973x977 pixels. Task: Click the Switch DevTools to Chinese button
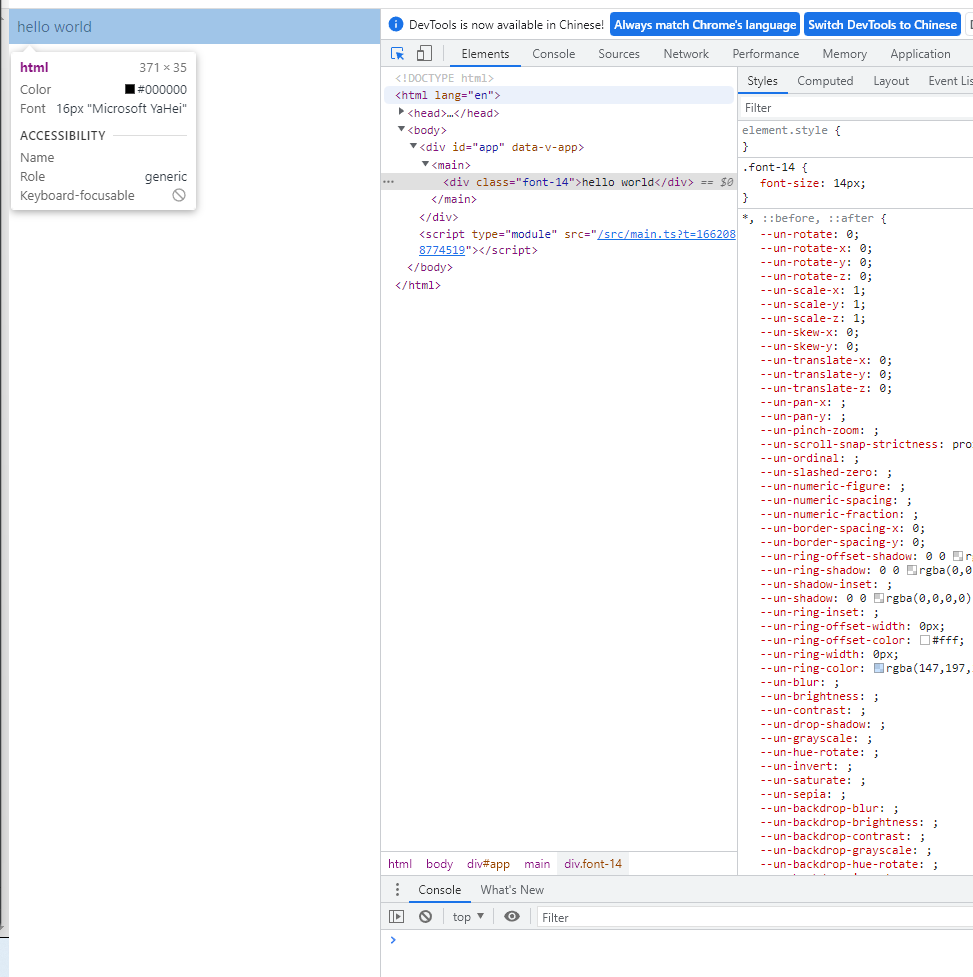click(882, 24)
